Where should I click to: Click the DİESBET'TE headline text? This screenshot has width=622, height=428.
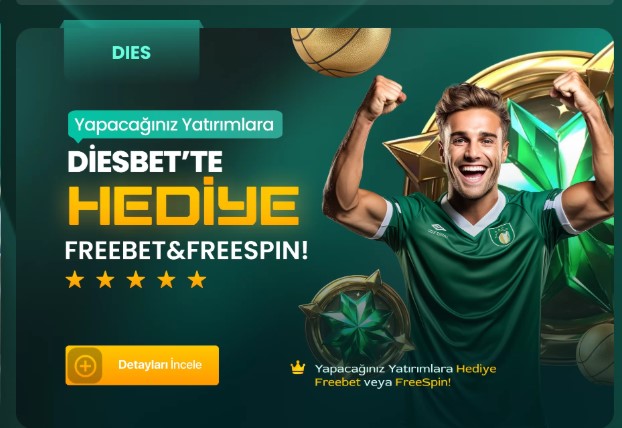coord(145,160)
